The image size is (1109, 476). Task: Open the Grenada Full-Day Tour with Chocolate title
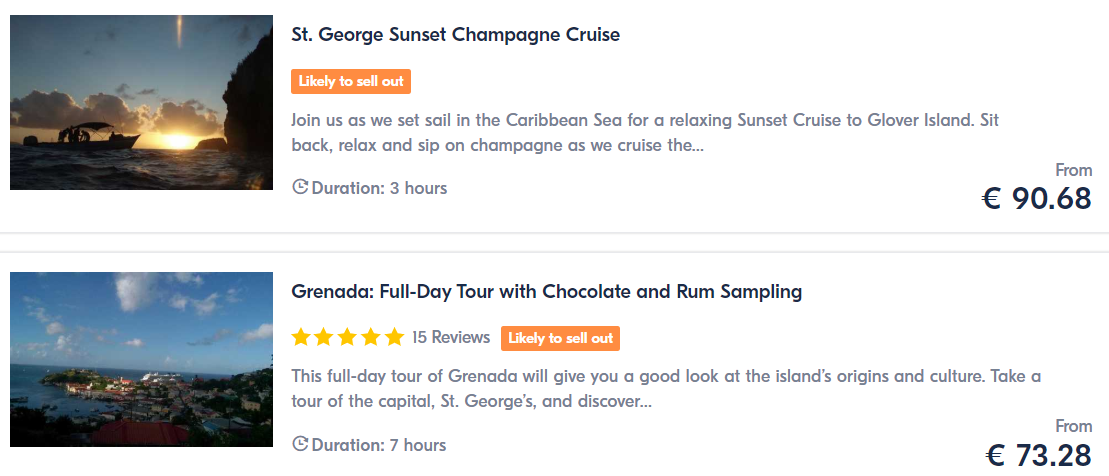click(547, 291)
